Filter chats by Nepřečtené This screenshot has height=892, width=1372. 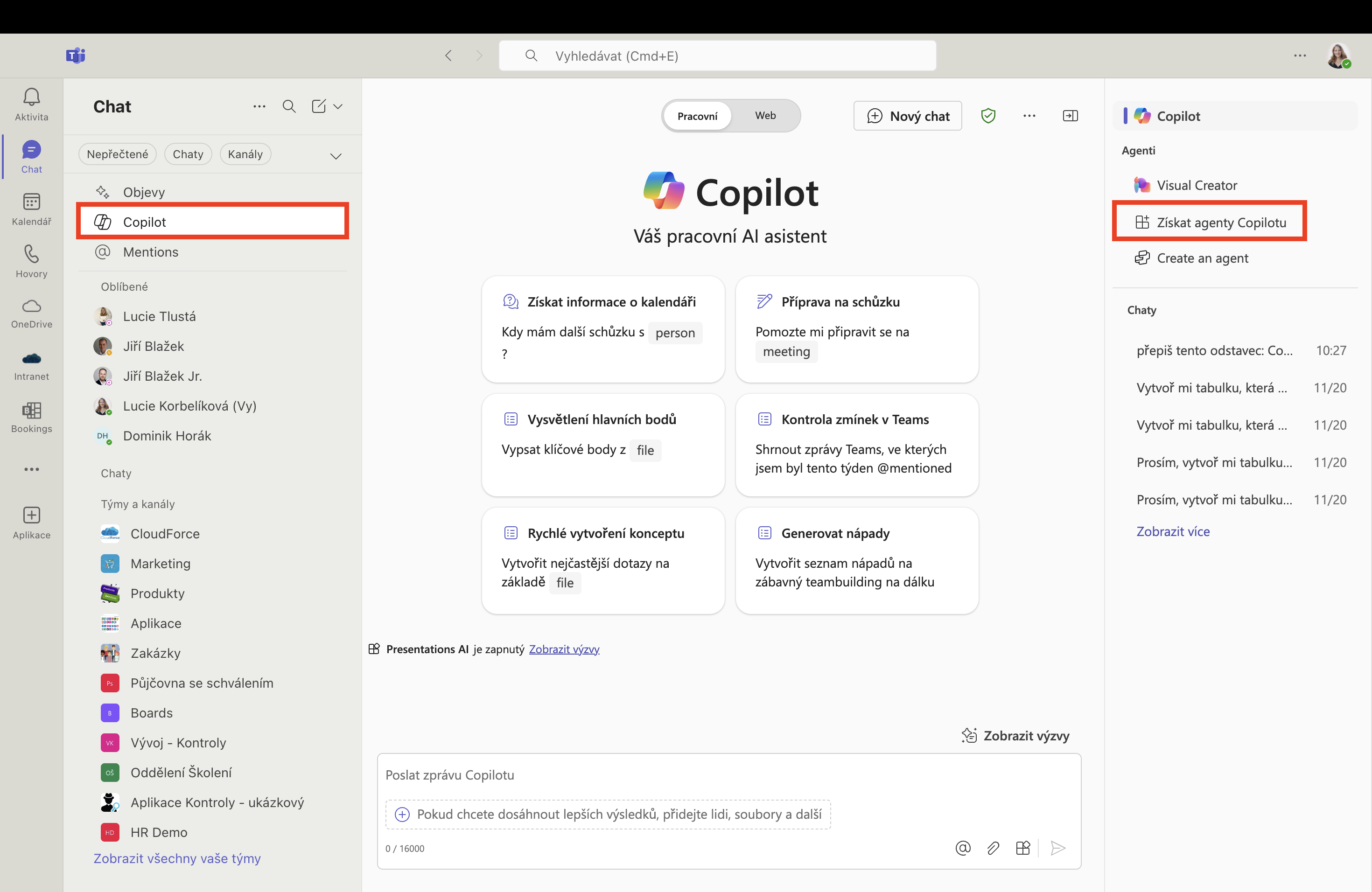pos(118,154)
